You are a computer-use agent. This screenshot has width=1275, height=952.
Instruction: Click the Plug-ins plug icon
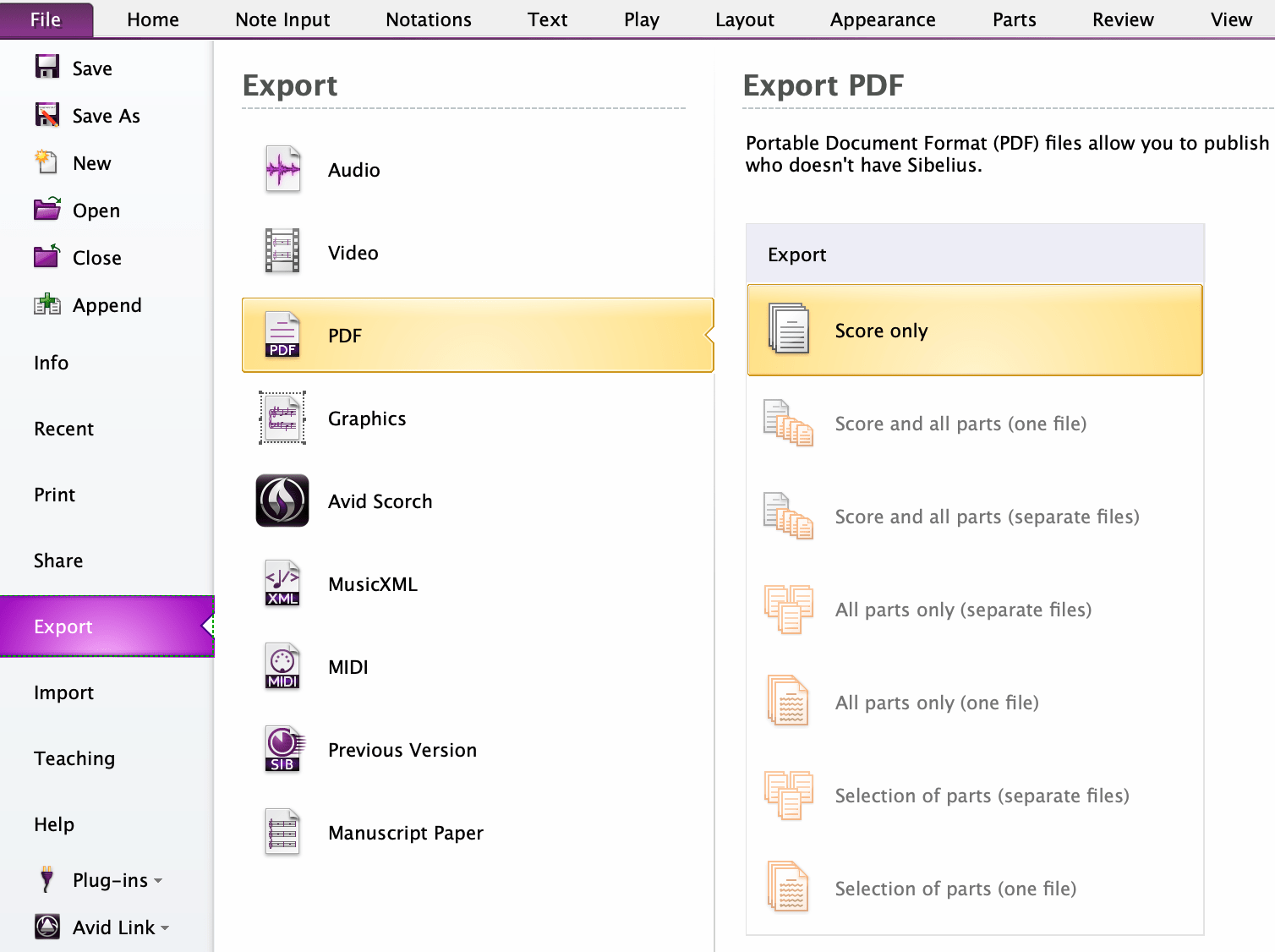click(x=47, y=879)
